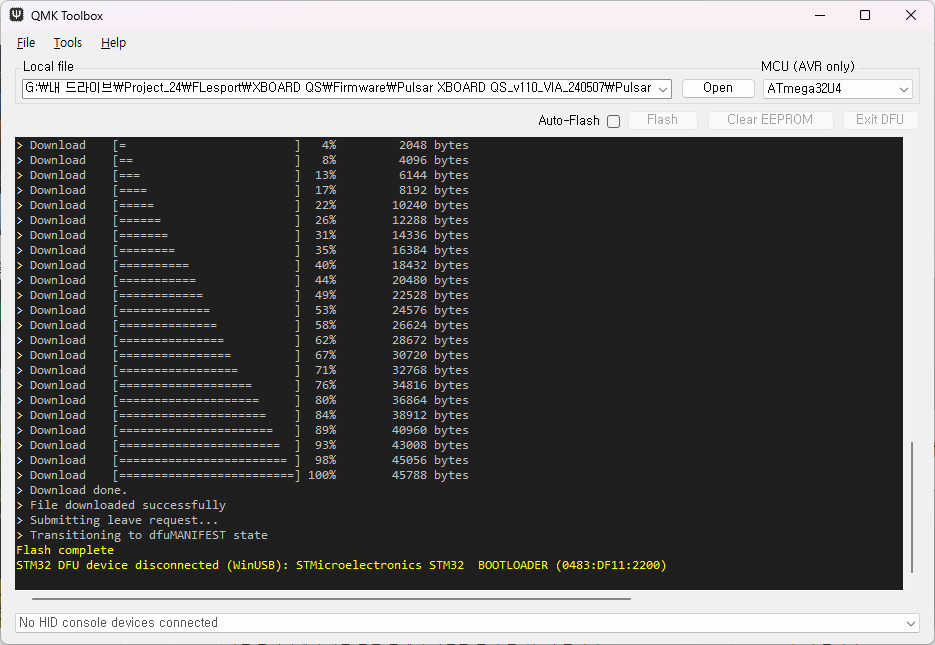Image resolution: width=935 pixels, height=645 pixels.
Task: Click the log's vertical scrollbar thumb
Action: click(911, 507)
